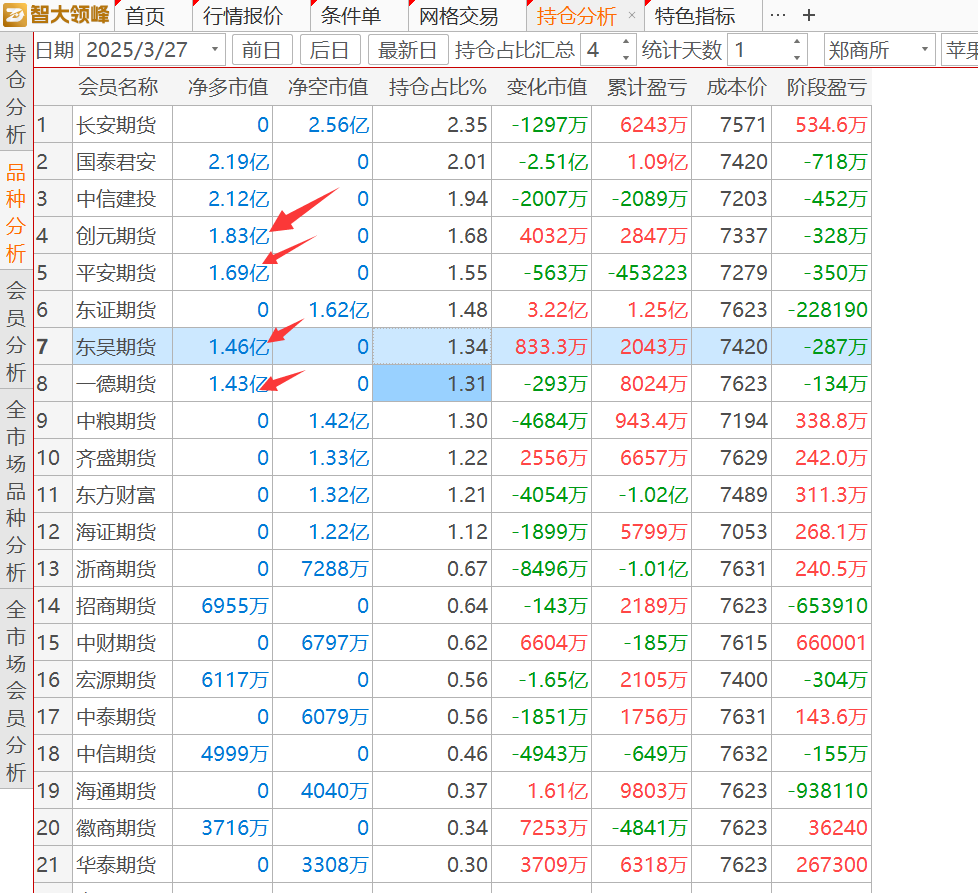The width and height of the screenshot is (978, 893).
Task: Select the 持仓分析 tab
Action: click(576, 16)
